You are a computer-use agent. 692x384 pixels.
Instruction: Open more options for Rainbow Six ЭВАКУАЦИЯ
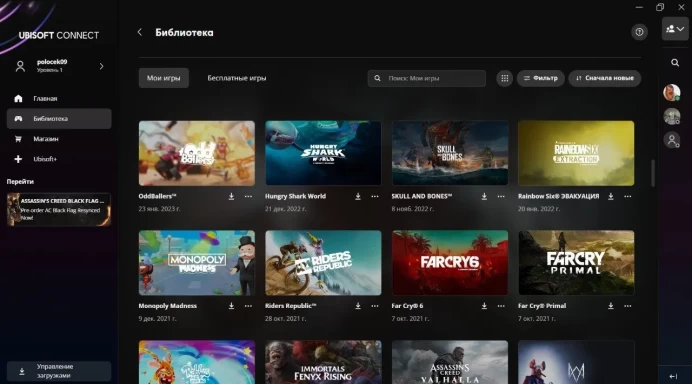pos(628,196)
